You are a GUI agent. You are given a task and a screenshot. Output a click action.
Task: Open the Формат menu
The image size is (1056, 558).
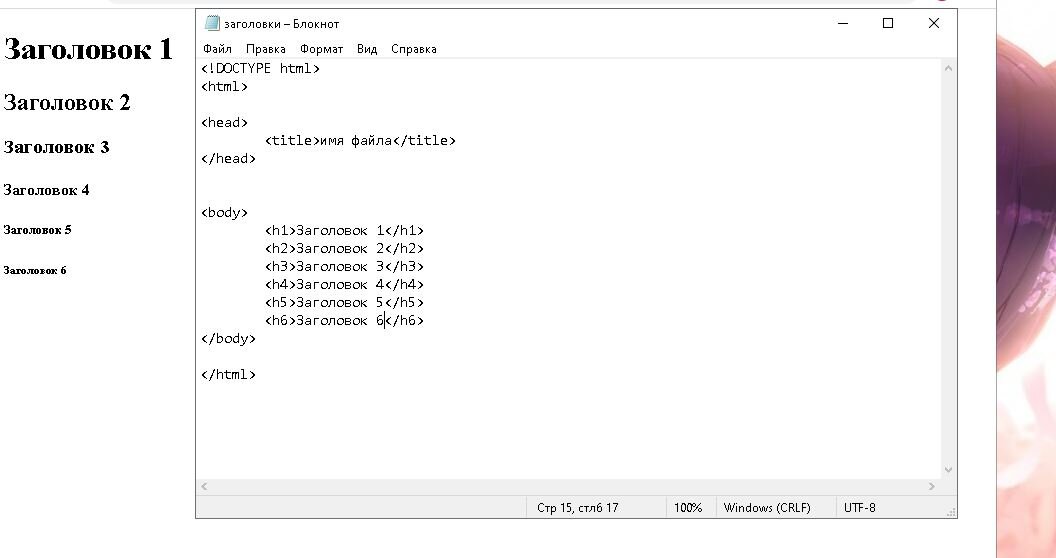tap(321, 49)
